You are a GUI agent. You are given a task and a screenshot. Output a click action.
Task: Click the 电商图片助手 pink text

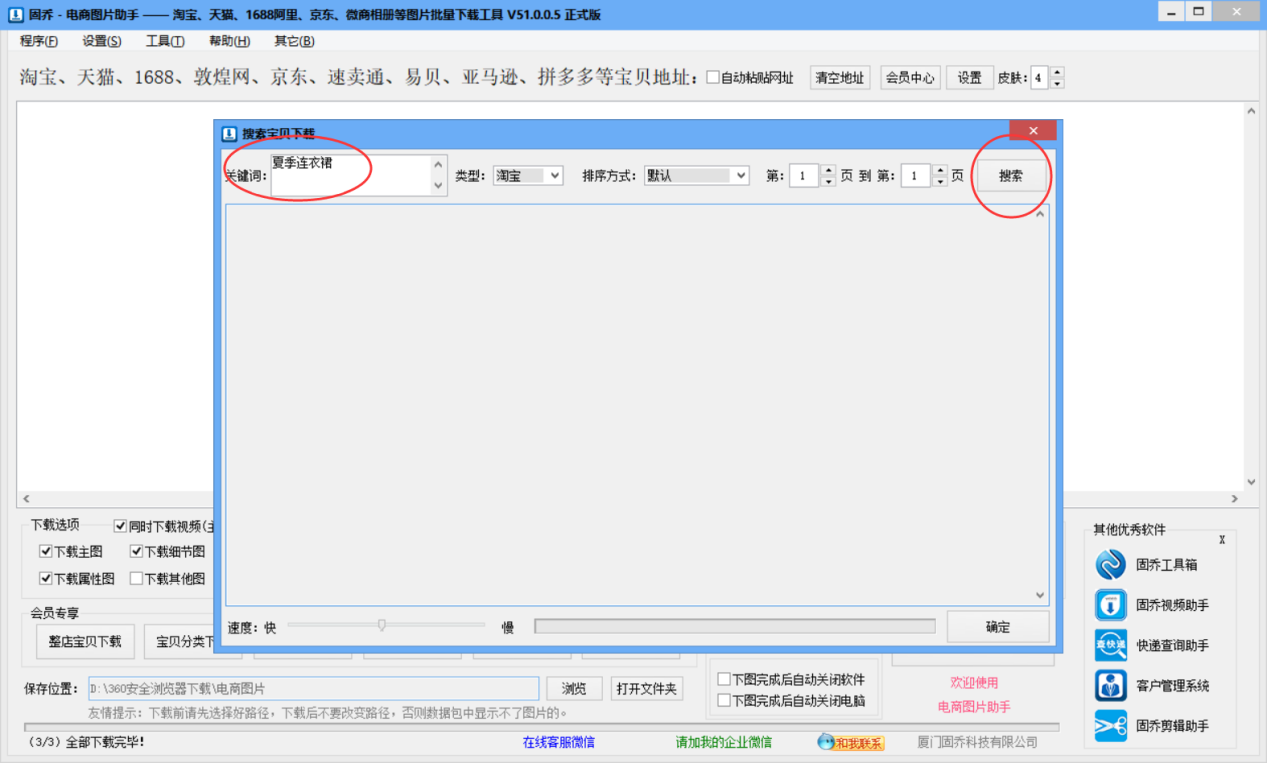coord(974,707)
